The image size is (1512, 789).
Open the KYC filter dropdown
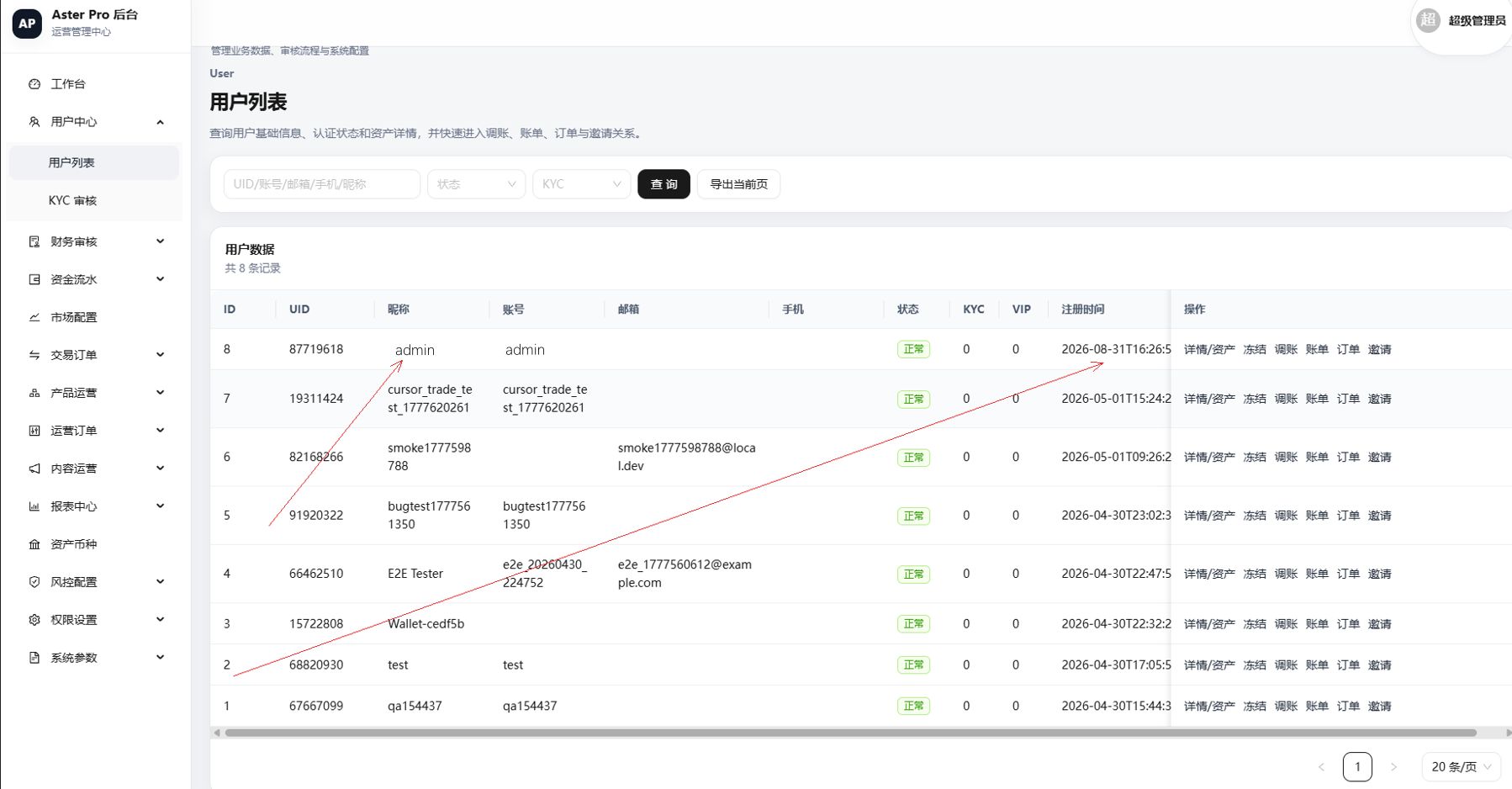click(581, 184)
